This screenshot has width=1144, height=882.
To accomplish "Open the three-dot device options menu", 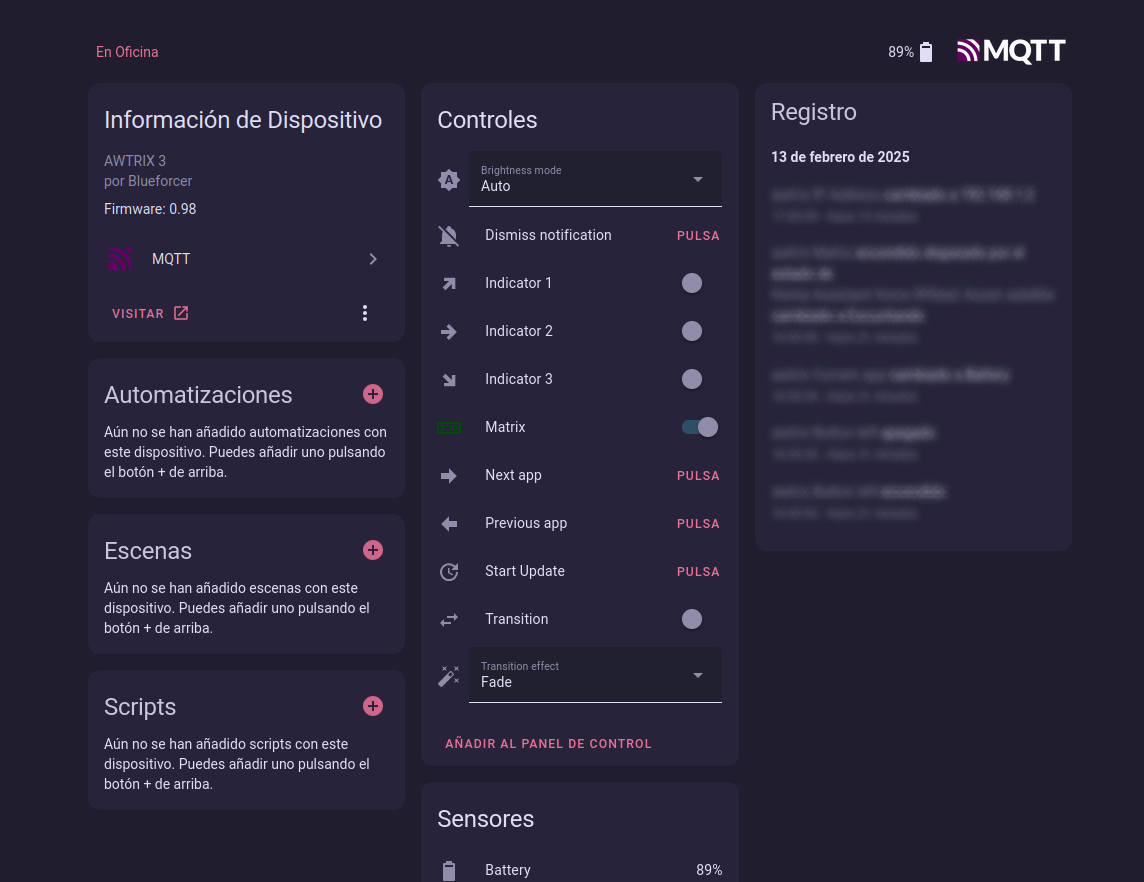I will tap(365, 313).
